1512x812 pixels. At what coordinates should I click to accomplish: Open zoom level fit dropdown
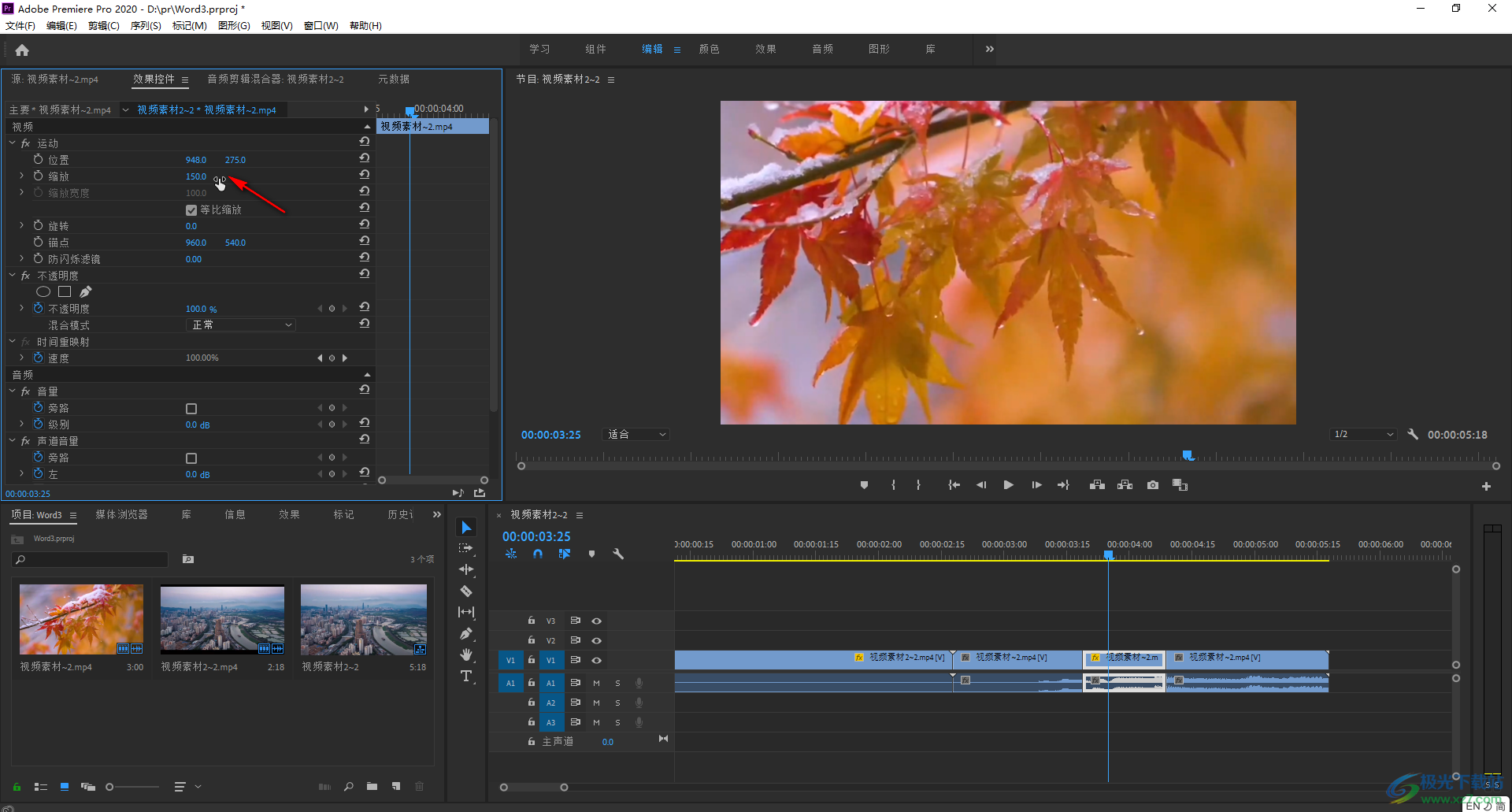coord(636,434)
